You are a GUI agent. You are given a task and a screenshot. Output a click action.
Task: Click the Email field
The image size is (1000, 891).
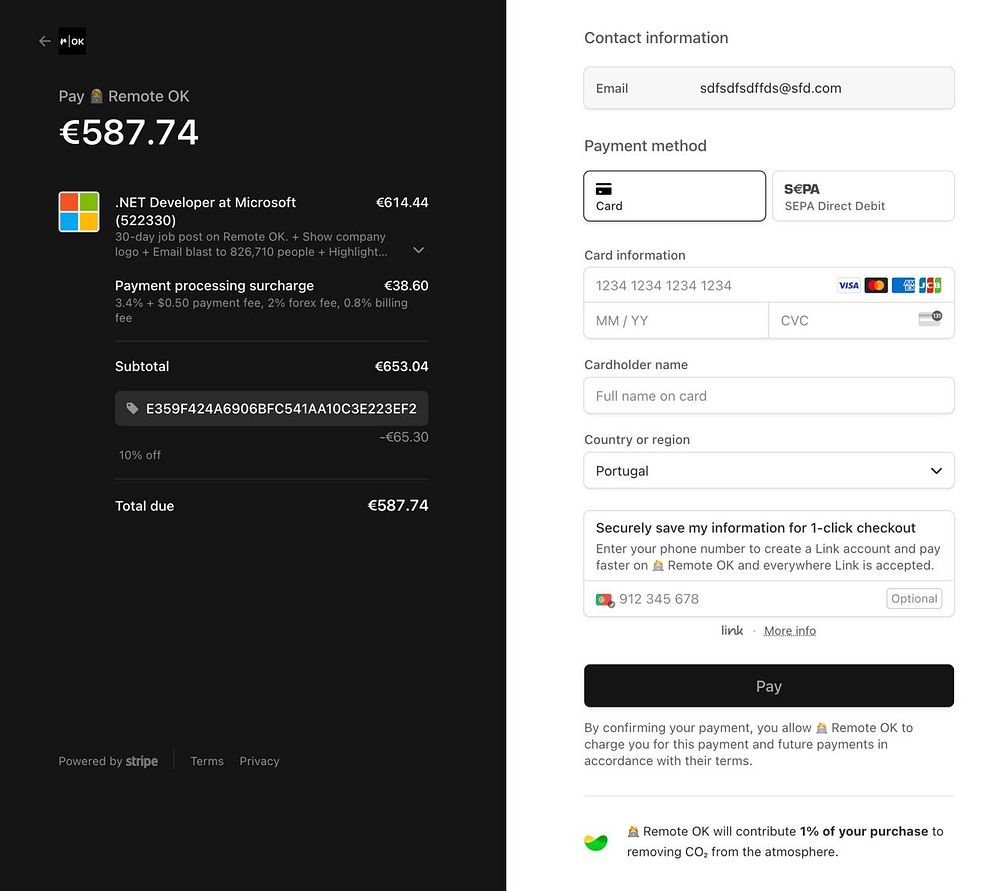pyautogui.click(x=768, y=88)
